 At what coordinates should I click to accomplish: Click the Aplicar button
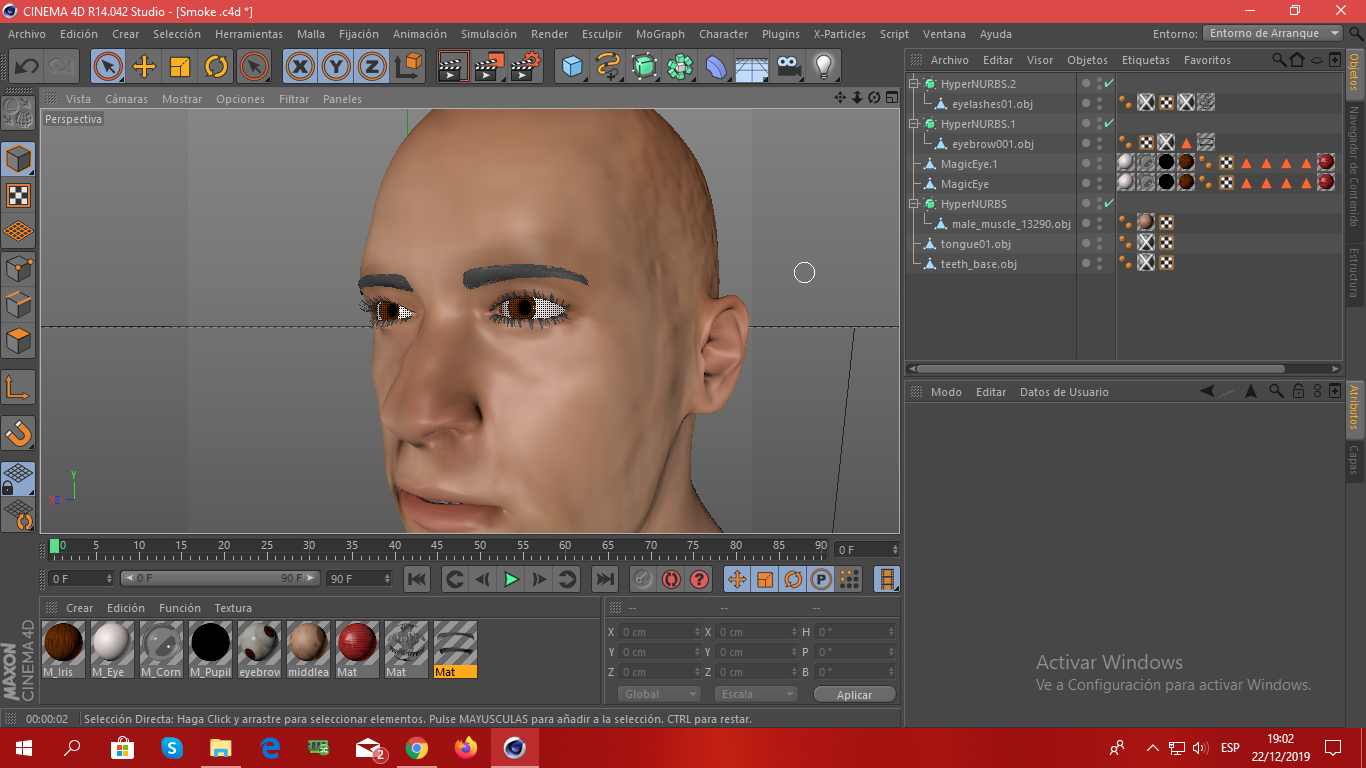click(x=854, y=695)
